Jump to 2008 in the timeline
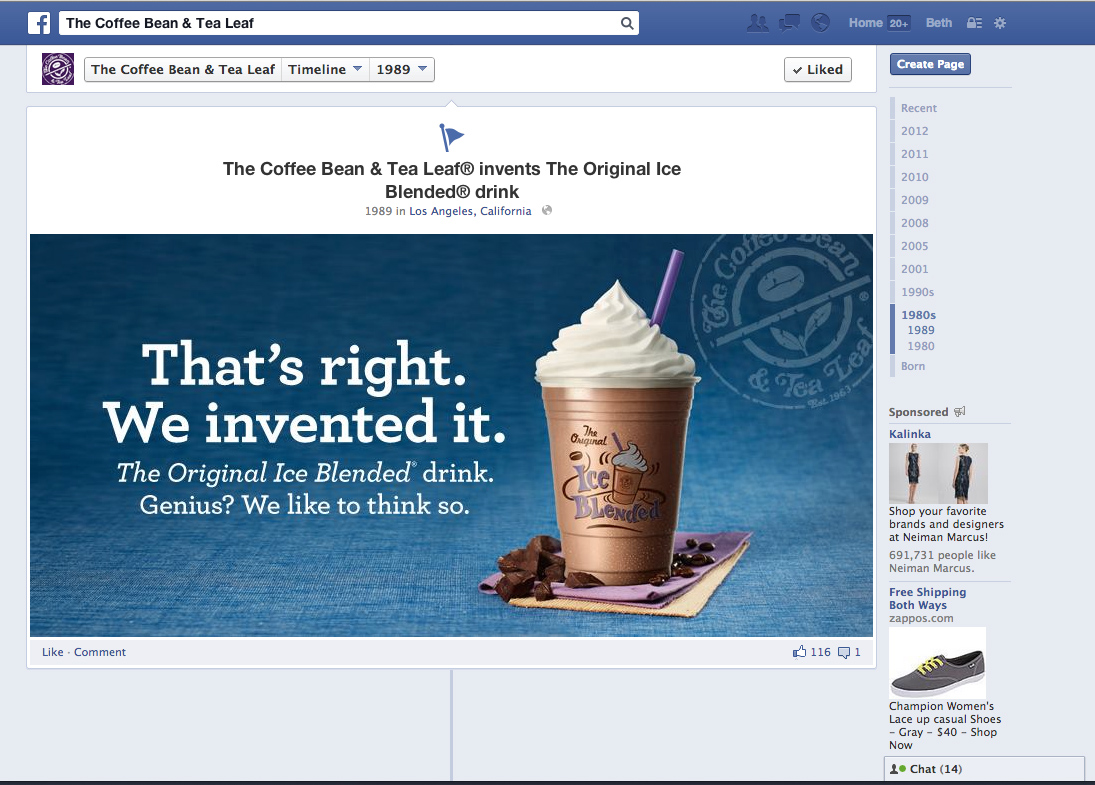1095x785 pixels. tap(914, 223)
